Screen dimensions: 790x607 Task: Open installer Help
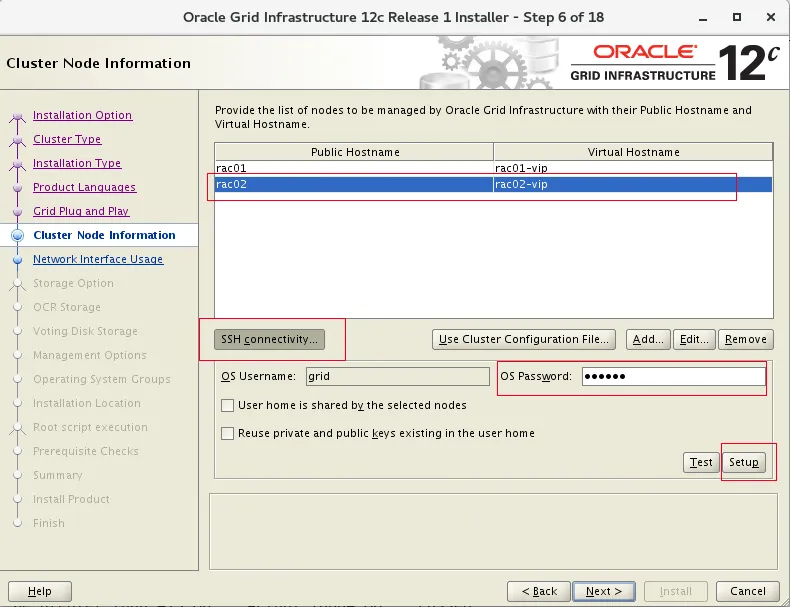40,591
